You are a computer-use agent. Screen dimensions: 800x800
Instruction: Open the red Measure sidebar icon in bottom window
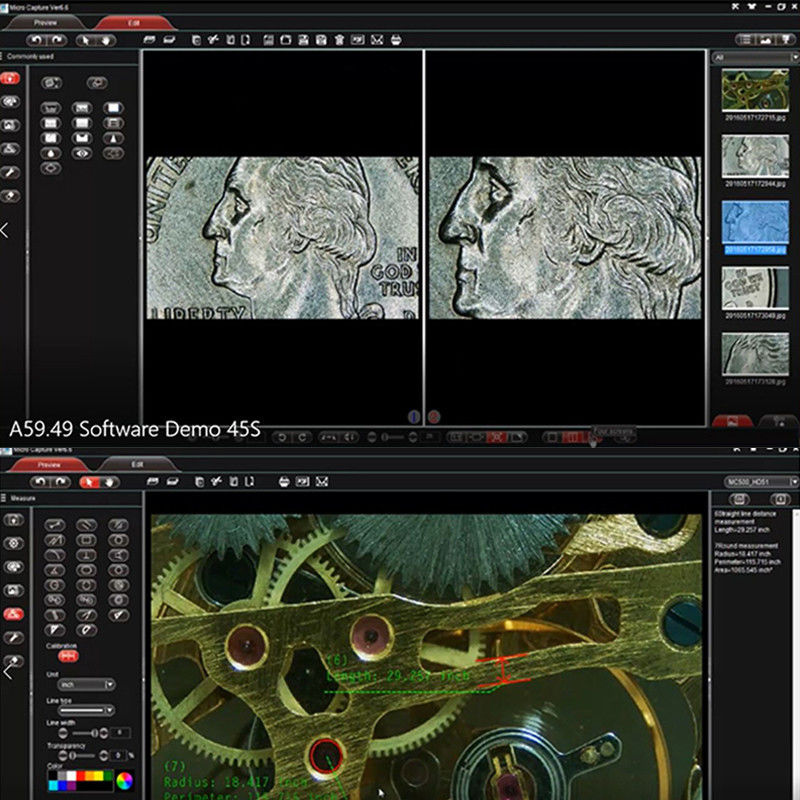pos(13,614)
